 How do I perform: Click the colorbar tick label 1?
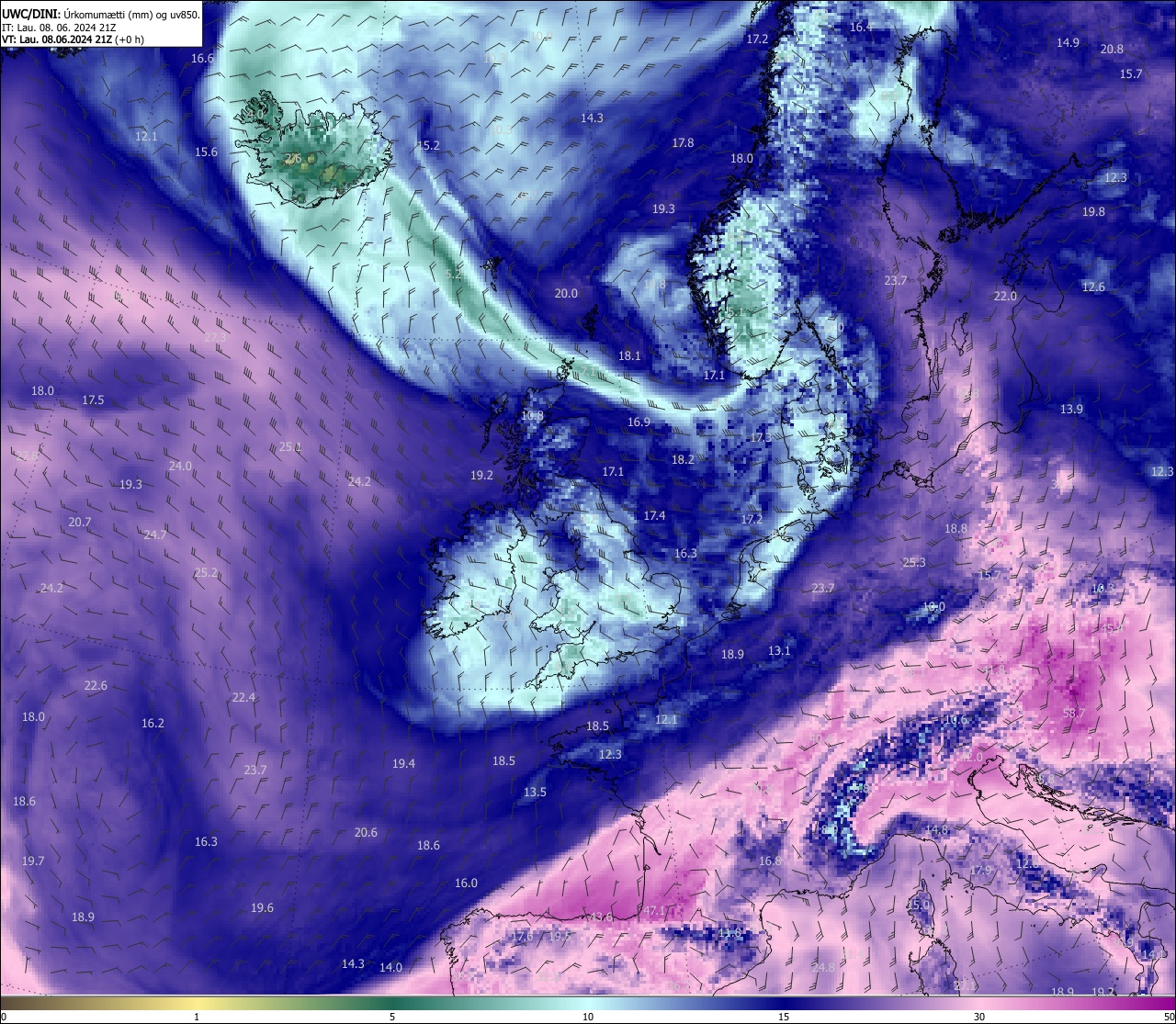point(197,1017)
